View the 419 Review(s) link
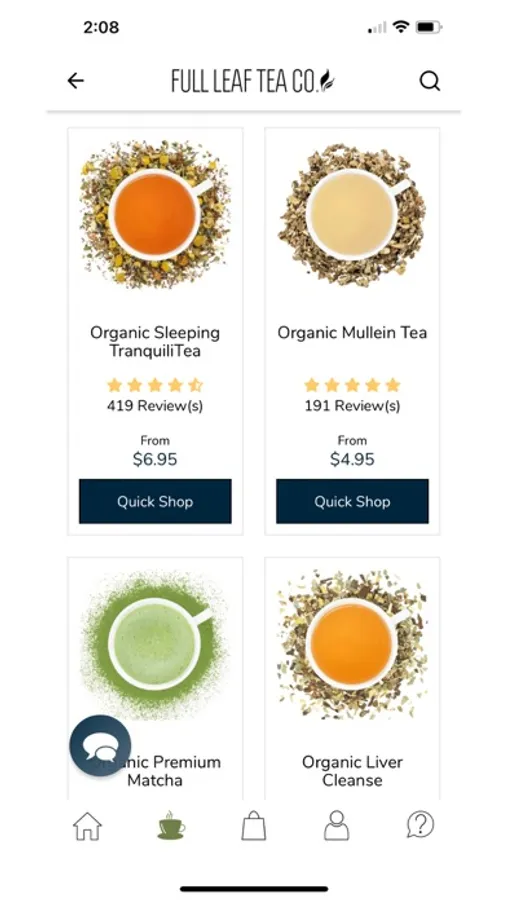Image resolution: width=507 pixels, height=900 pixels. pyautogui.click(x=155, y=406)
